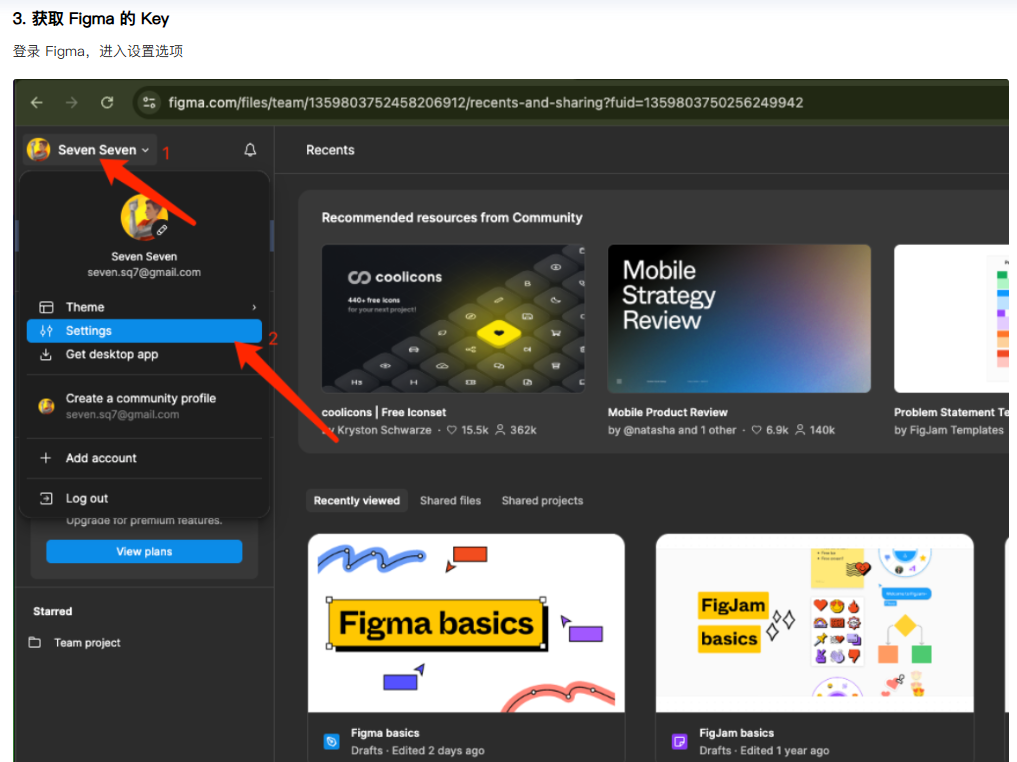Viewport: 1017px width, 762px height.
Task: Click the seven.sq7@gmail.com email under profile name
Action: point(144,272)
